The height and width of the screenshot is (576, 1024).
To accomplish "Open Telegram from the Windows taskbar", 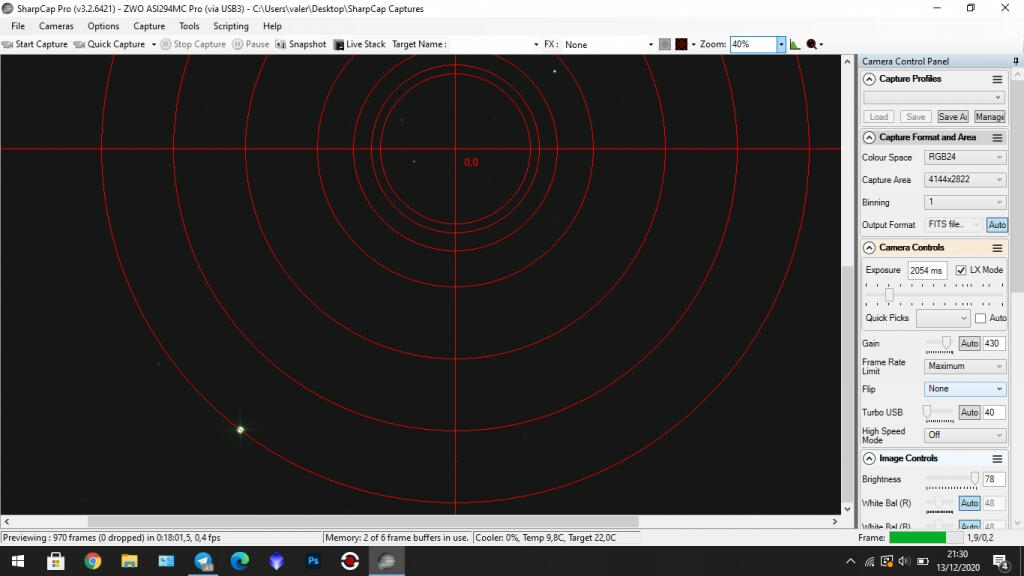I will click(204, 561).
